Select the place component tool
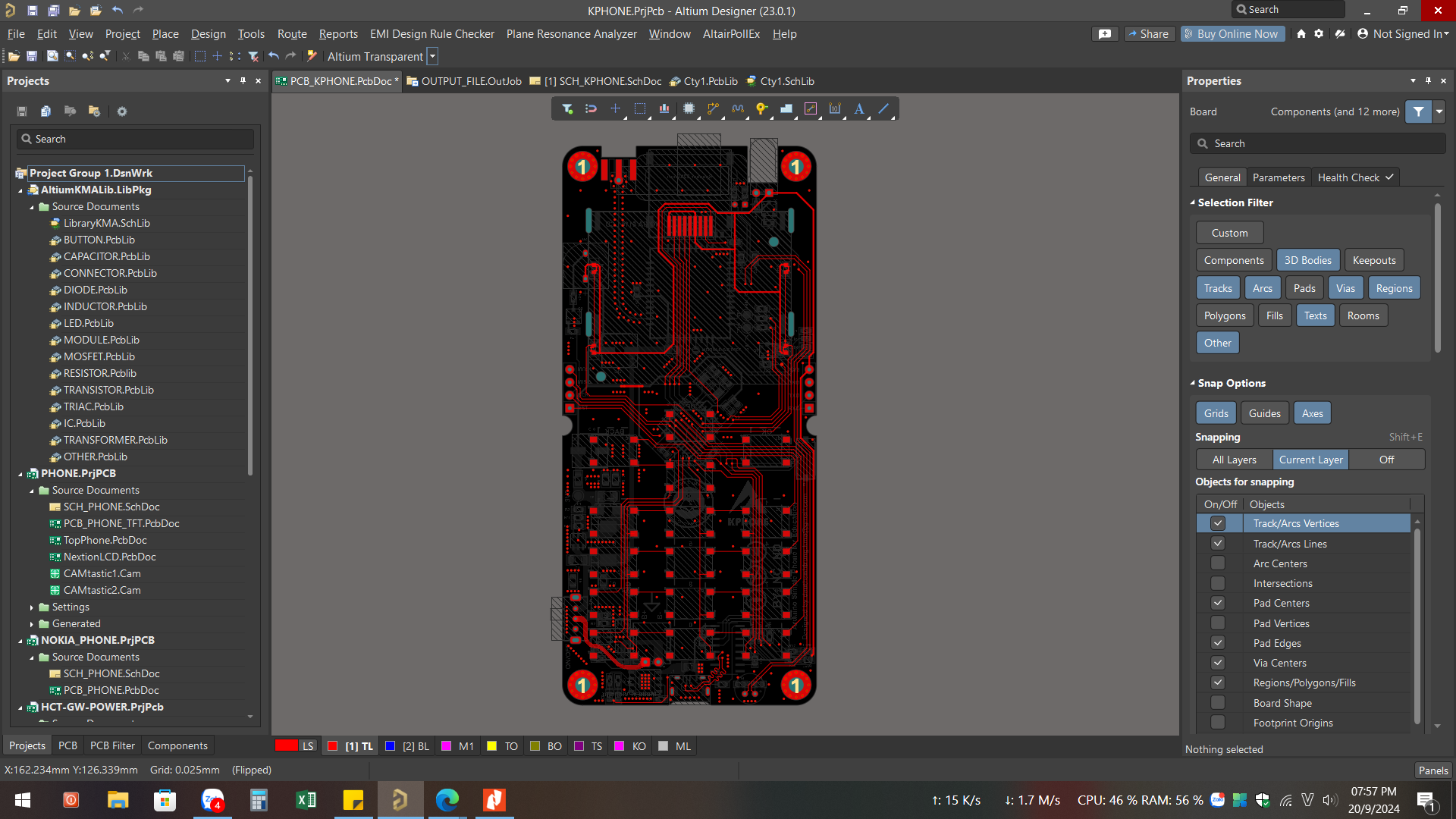This screenshot has height=819, width=1456. 689,108
